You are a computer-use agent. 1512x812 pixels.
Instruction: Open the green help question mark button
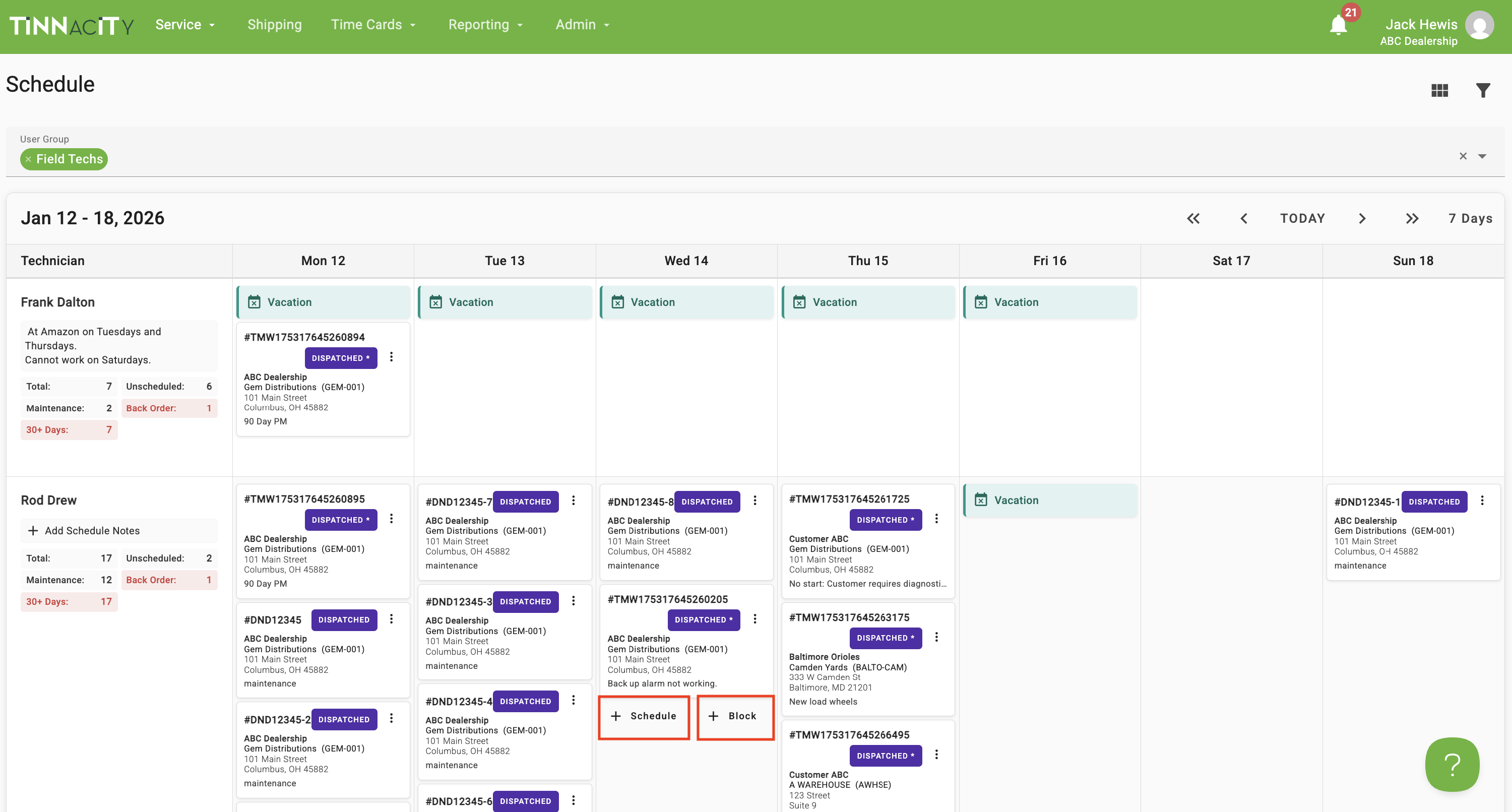[1452, 764]
